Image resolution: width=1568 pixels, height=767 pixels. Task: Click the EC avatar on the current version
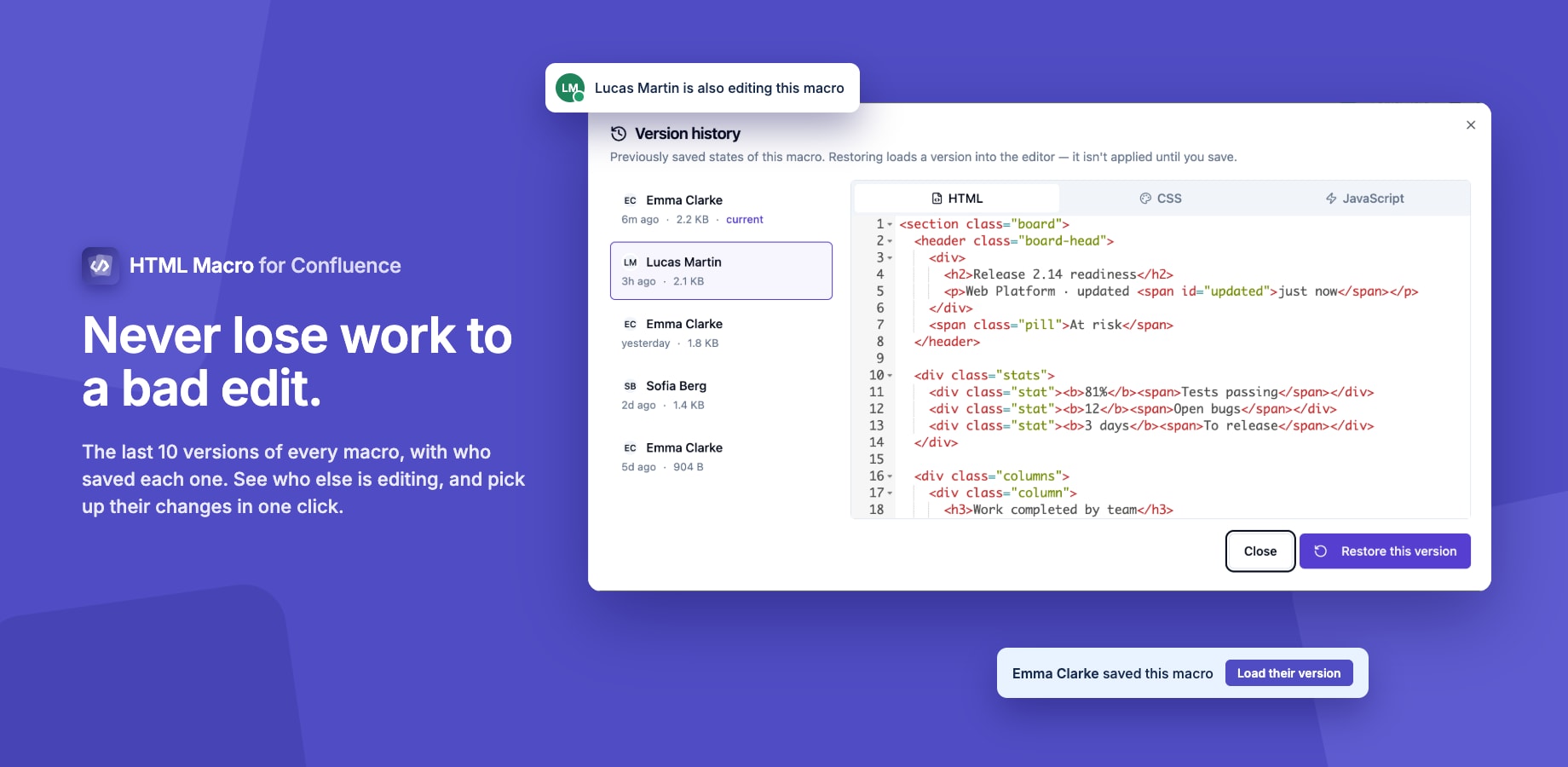[631, 200]
